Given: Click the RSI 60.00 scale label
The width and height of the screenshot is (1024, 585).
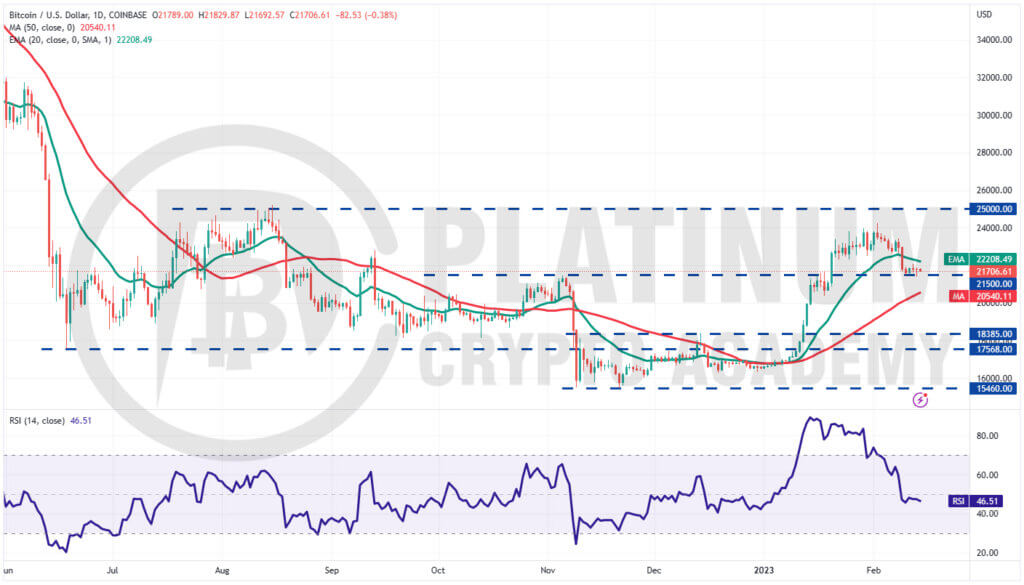Looking at the screenshot, I should [x=987, y=475].
